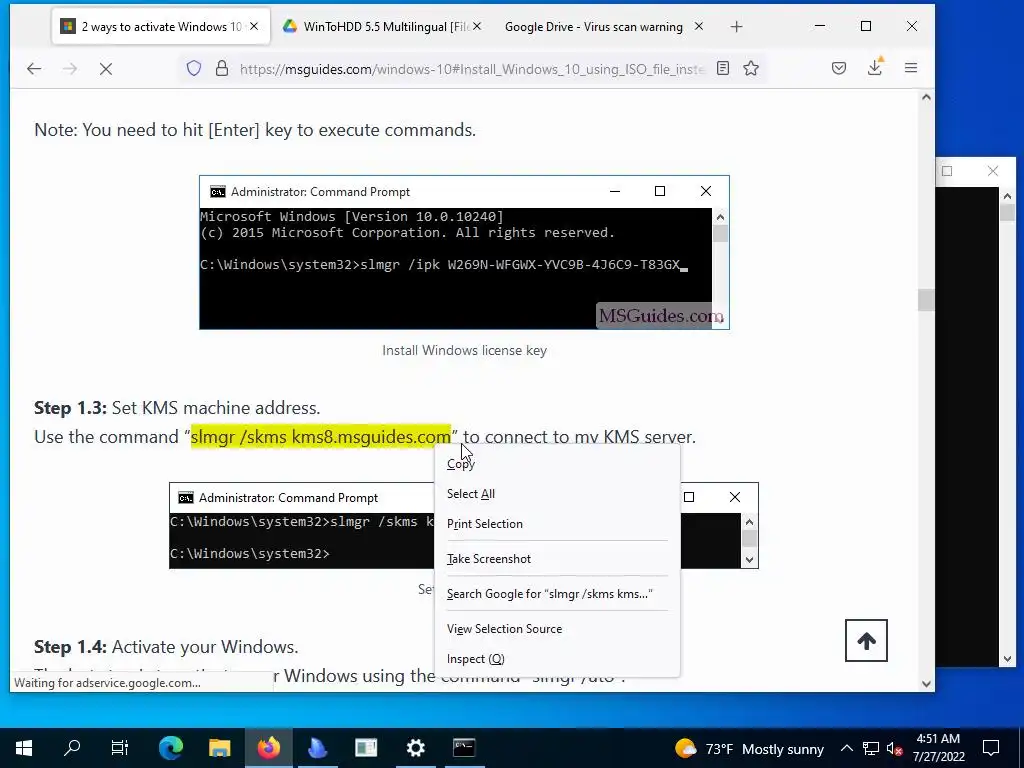1024x768 pixels.
Task: Click the Firefox taskbar icon
Action: pos(268,748)
